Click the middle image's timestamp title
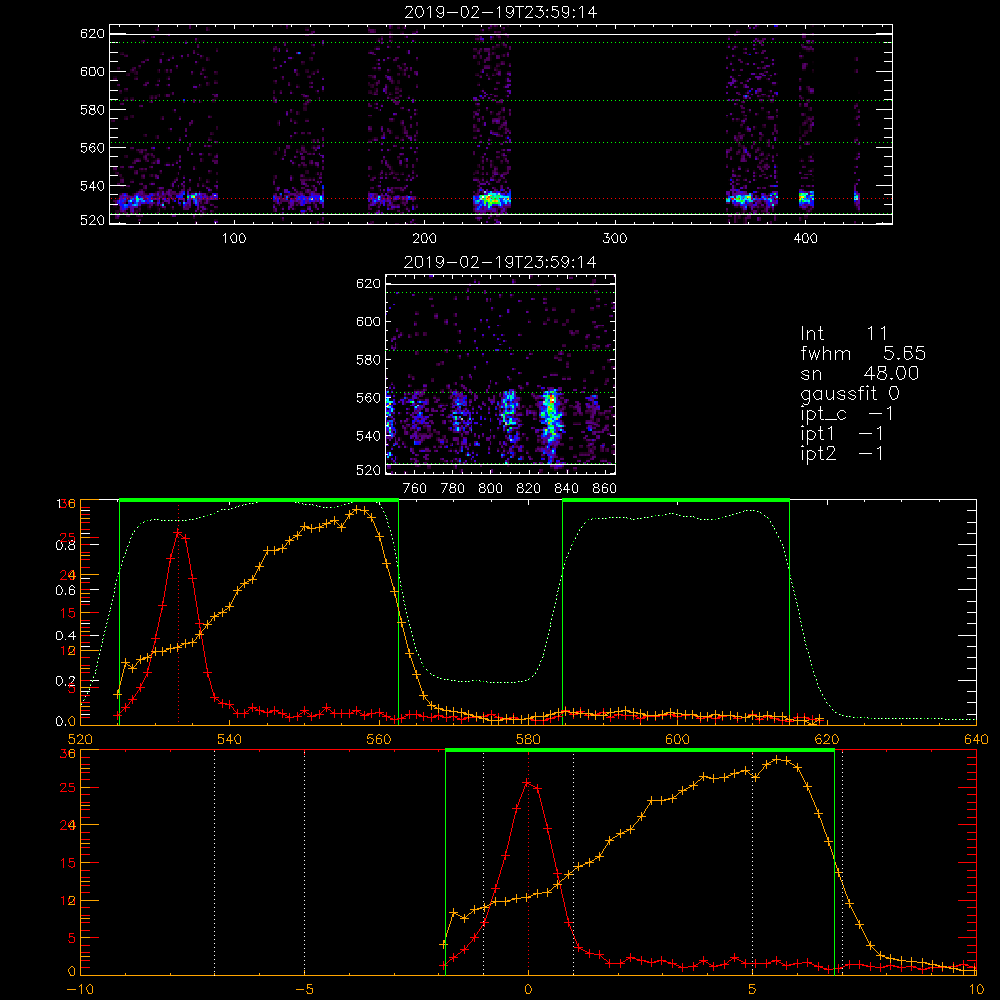This screenshot has width=1000, height=1000. point(501,262)
